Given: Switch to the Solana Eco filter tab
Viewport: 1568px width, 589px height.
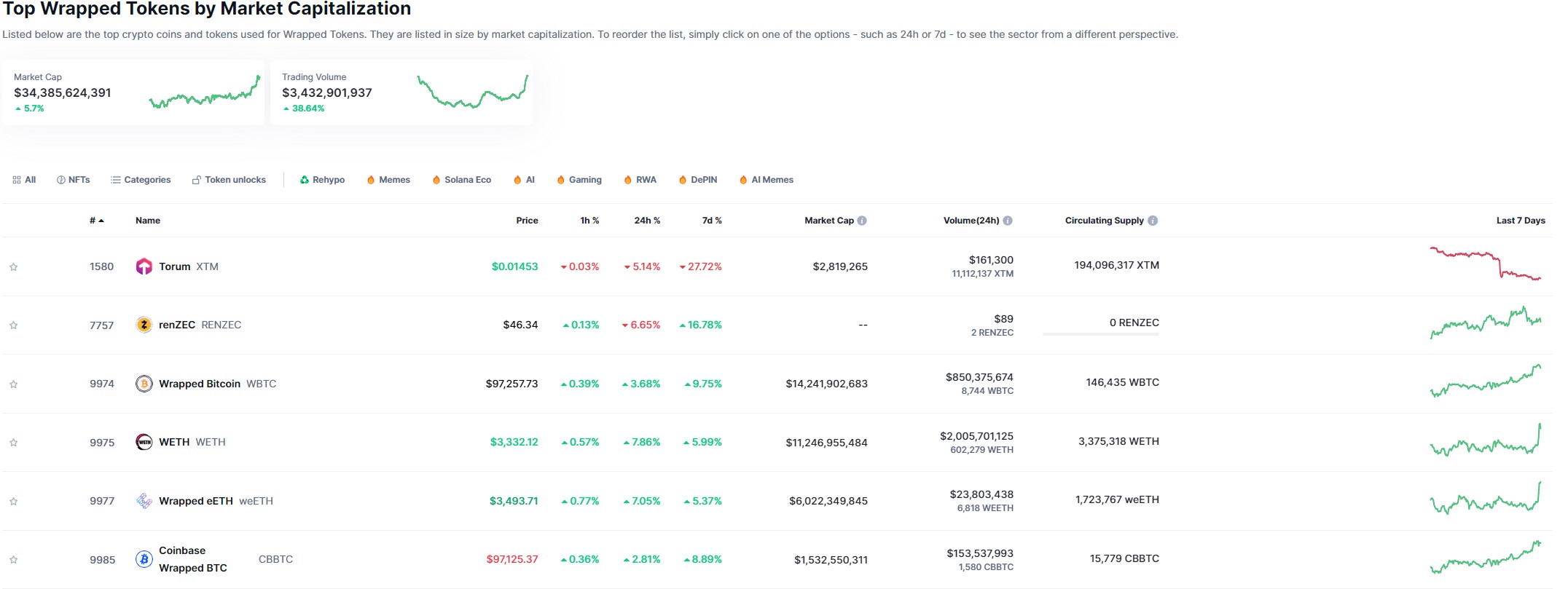Looking at the screenshot, I should (461, 180).
